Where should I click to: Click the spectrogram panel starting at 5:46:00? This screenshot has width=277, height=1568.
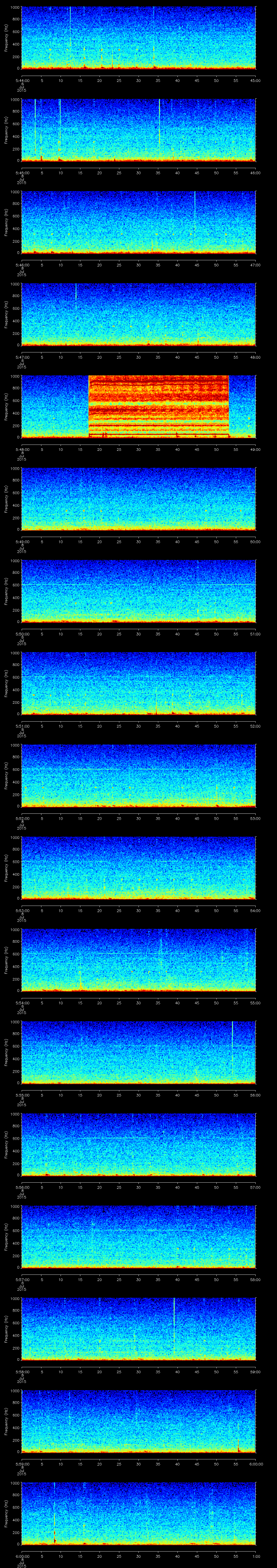[138, 222]
